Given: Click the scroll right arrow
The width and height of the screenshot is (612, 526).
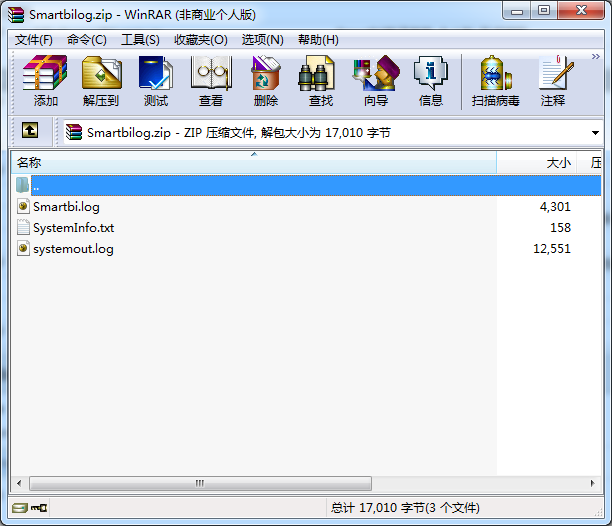Looking at the screenshot, I should click(592, 483).
